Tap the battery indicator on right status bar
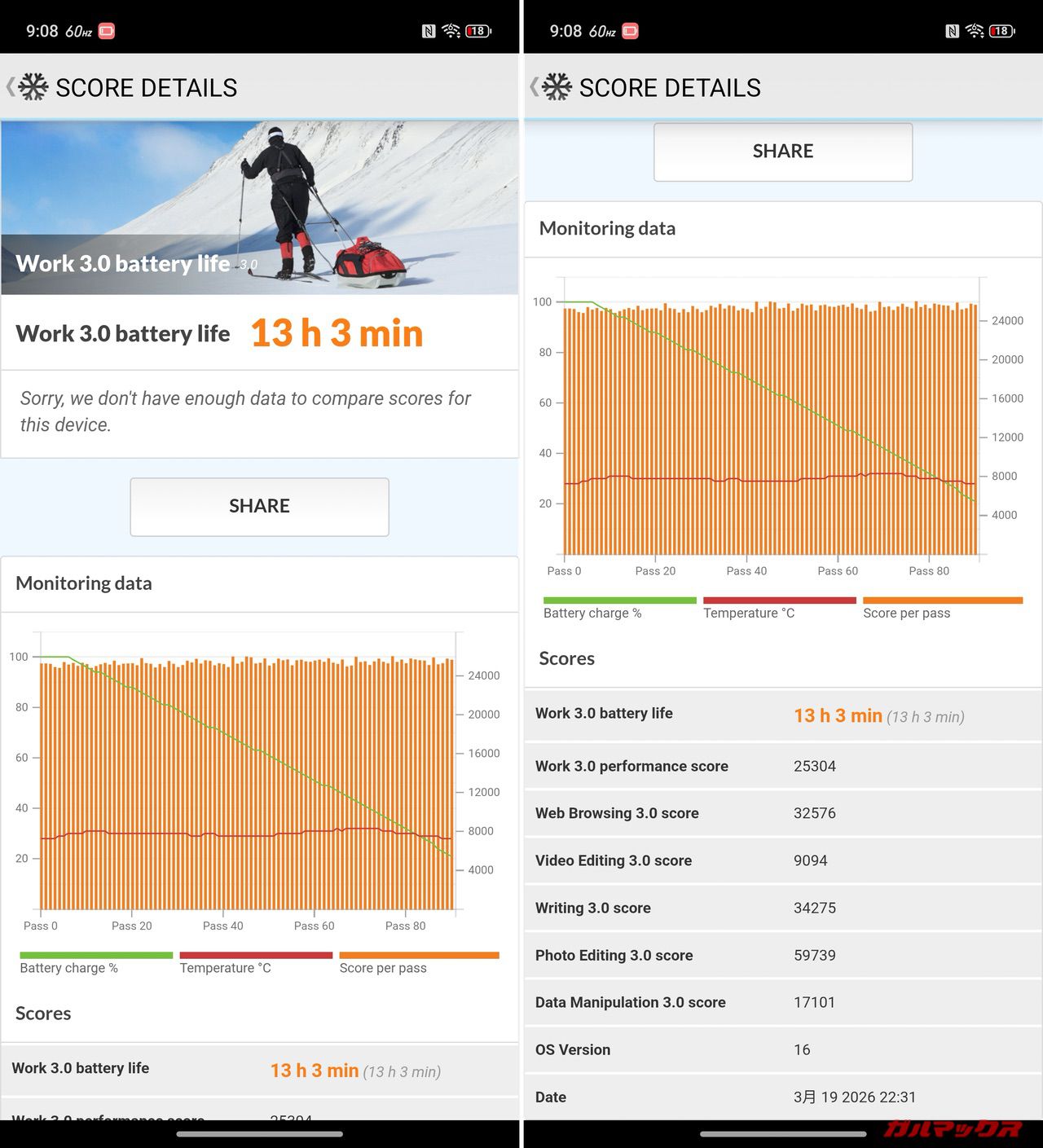This screenshot has height=1148, width=1043. click(1002, 31)
